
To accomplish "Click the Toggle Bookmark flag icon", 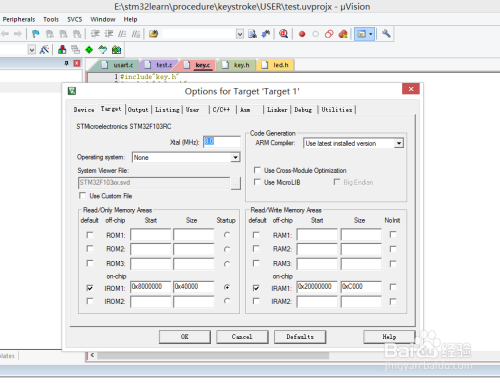I will pos(36,34).
